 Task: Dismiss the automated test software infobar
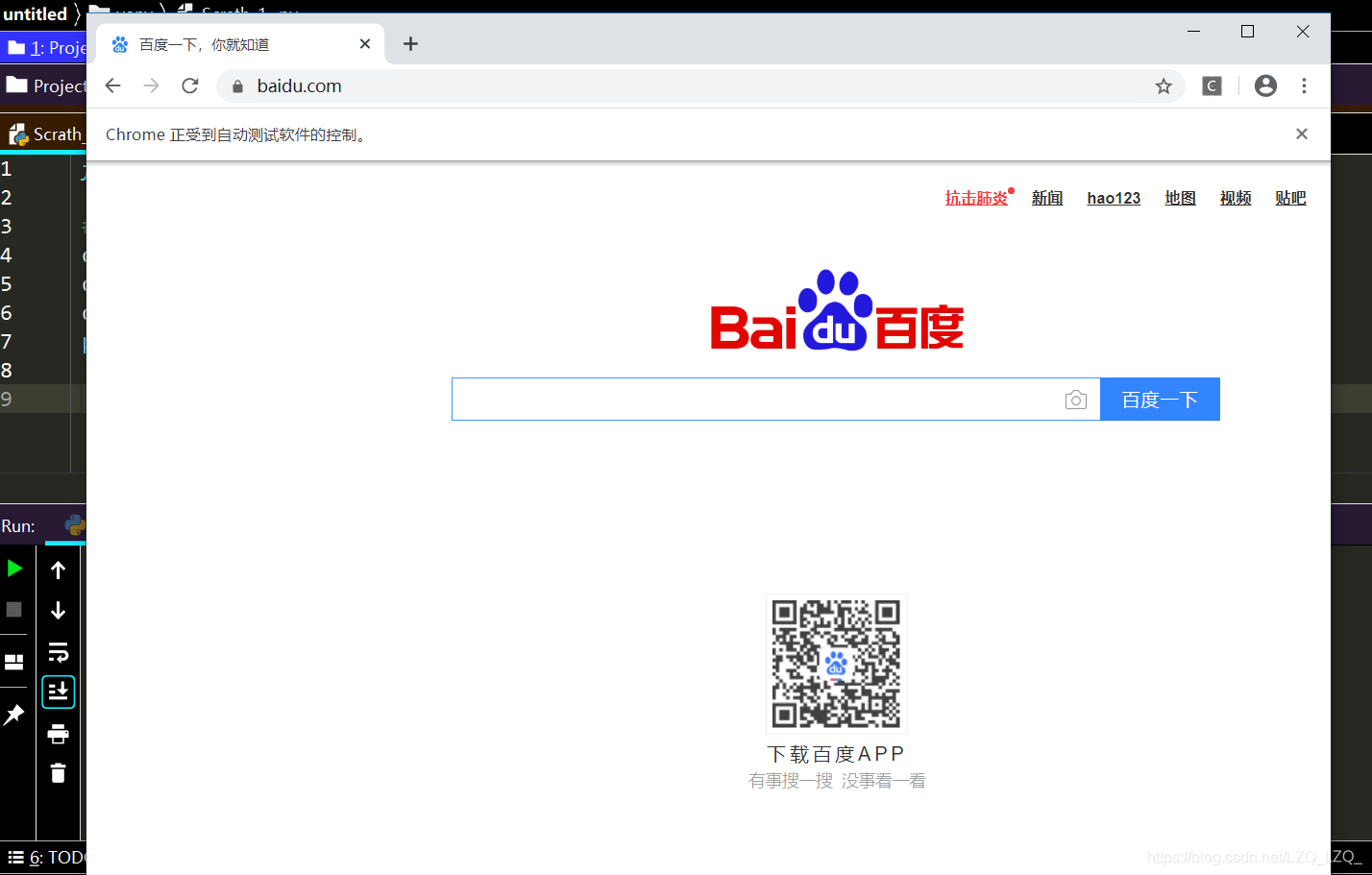pos(1302,134)
